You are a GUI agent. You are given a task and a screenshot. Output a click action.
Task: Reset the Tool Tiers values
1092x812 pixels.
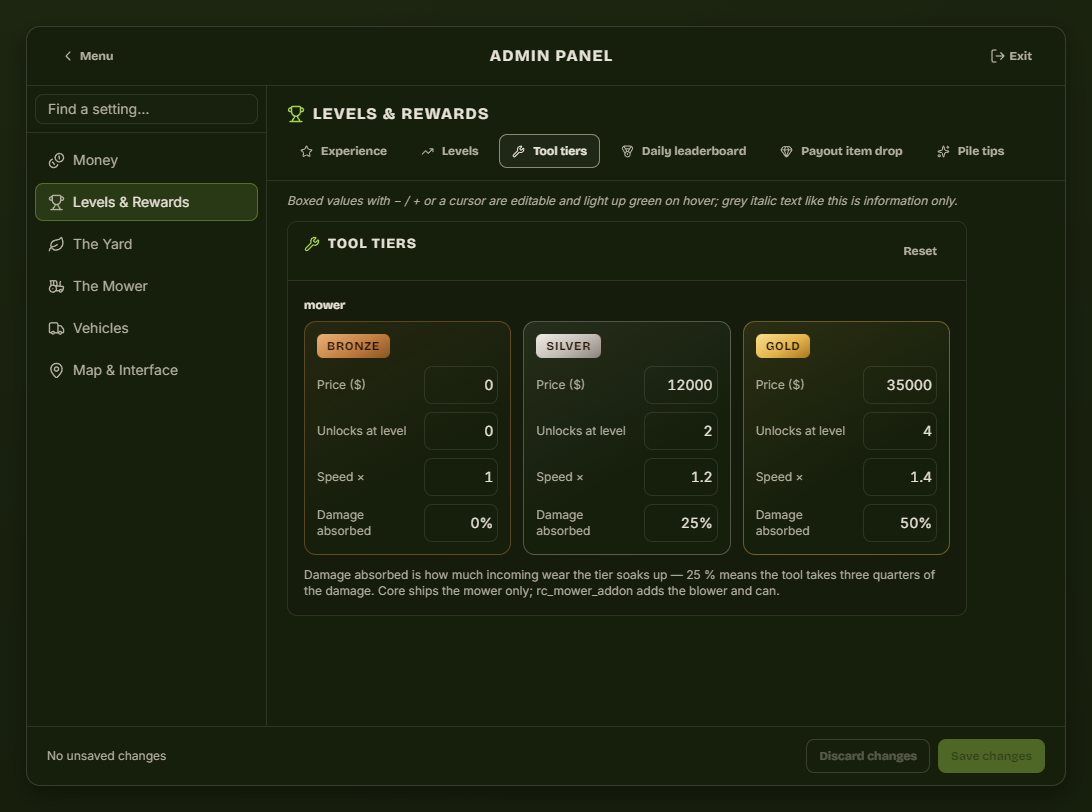point(920,251)
